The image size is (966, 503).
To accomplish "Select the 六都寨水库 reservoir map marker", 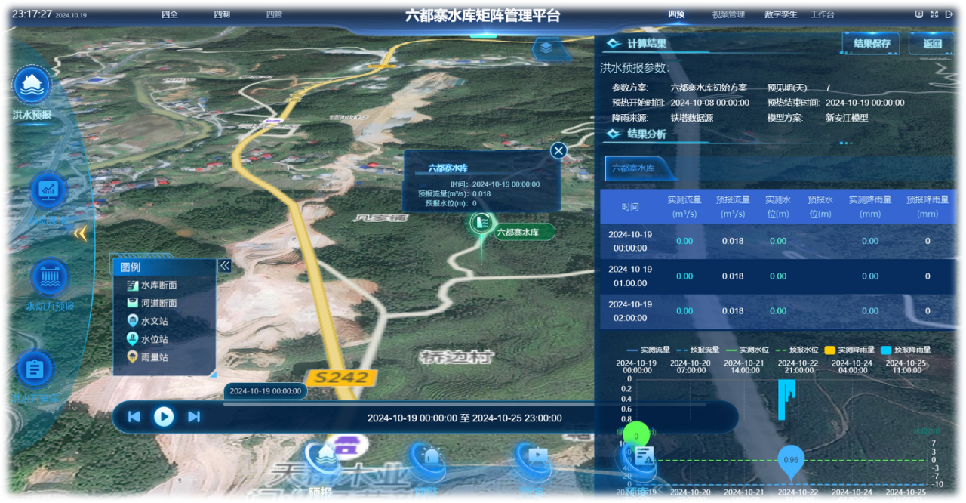I will click(x=480, y=224).
